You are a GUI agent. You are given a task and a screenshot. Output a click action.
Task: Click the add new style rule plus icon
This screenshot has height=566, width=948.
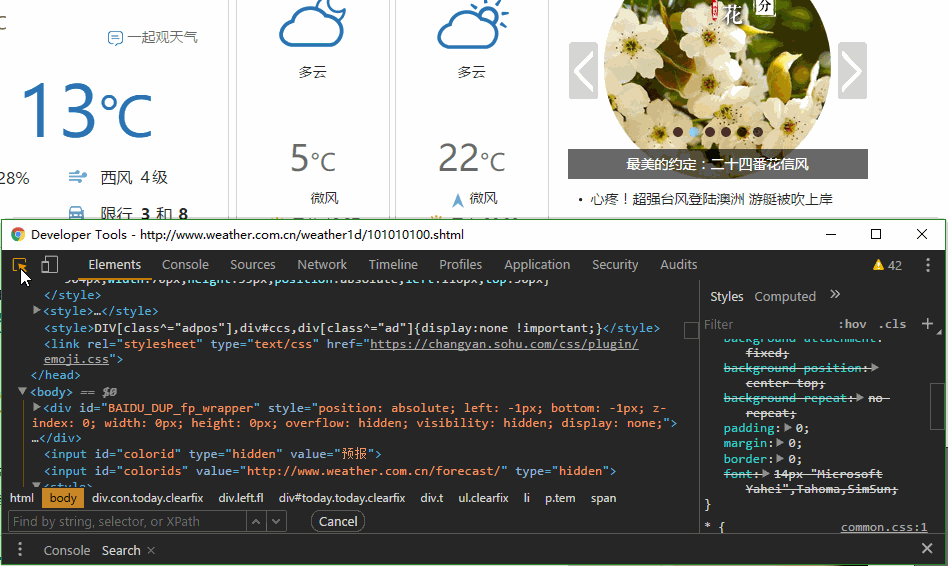tap(927, 324)
